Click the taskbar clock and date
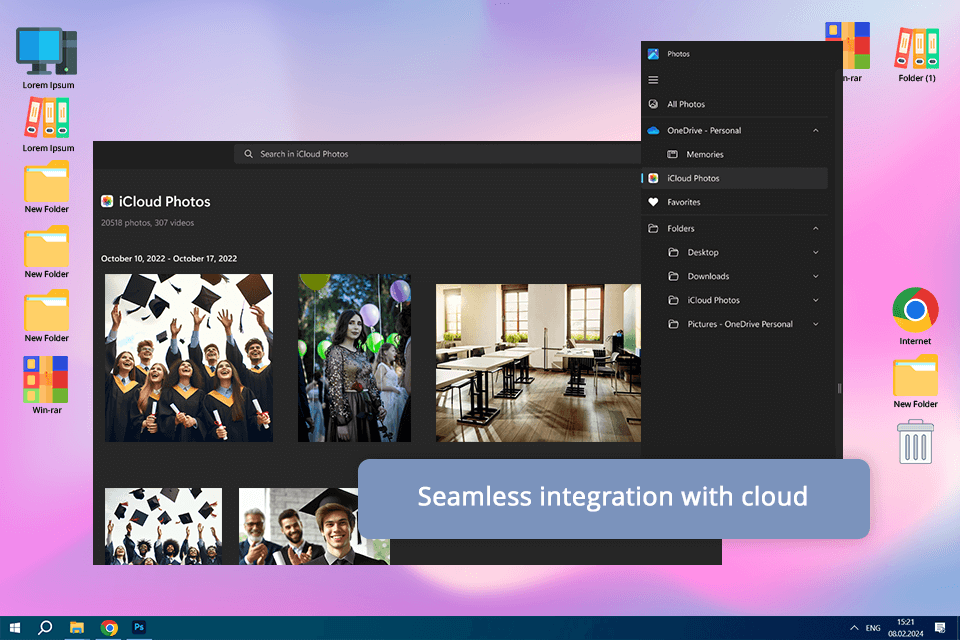Image resolution: width=960 pixels, height=640 pixels. point(906,628)
